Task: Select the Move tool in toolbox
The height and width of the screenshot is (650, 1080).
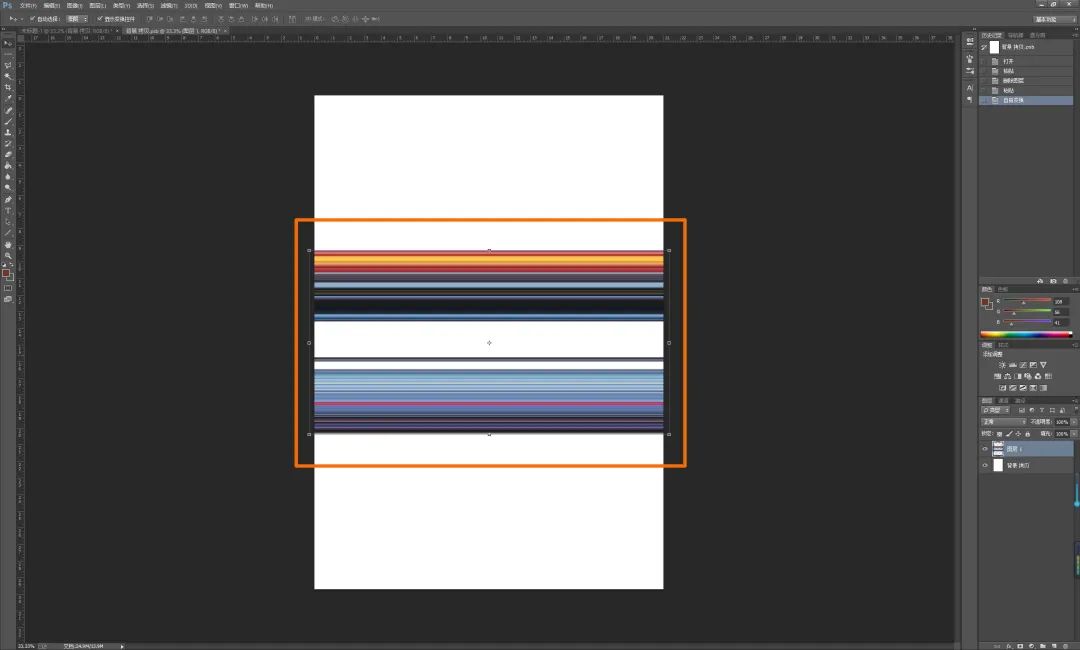Action: click(x=8, y=43)
